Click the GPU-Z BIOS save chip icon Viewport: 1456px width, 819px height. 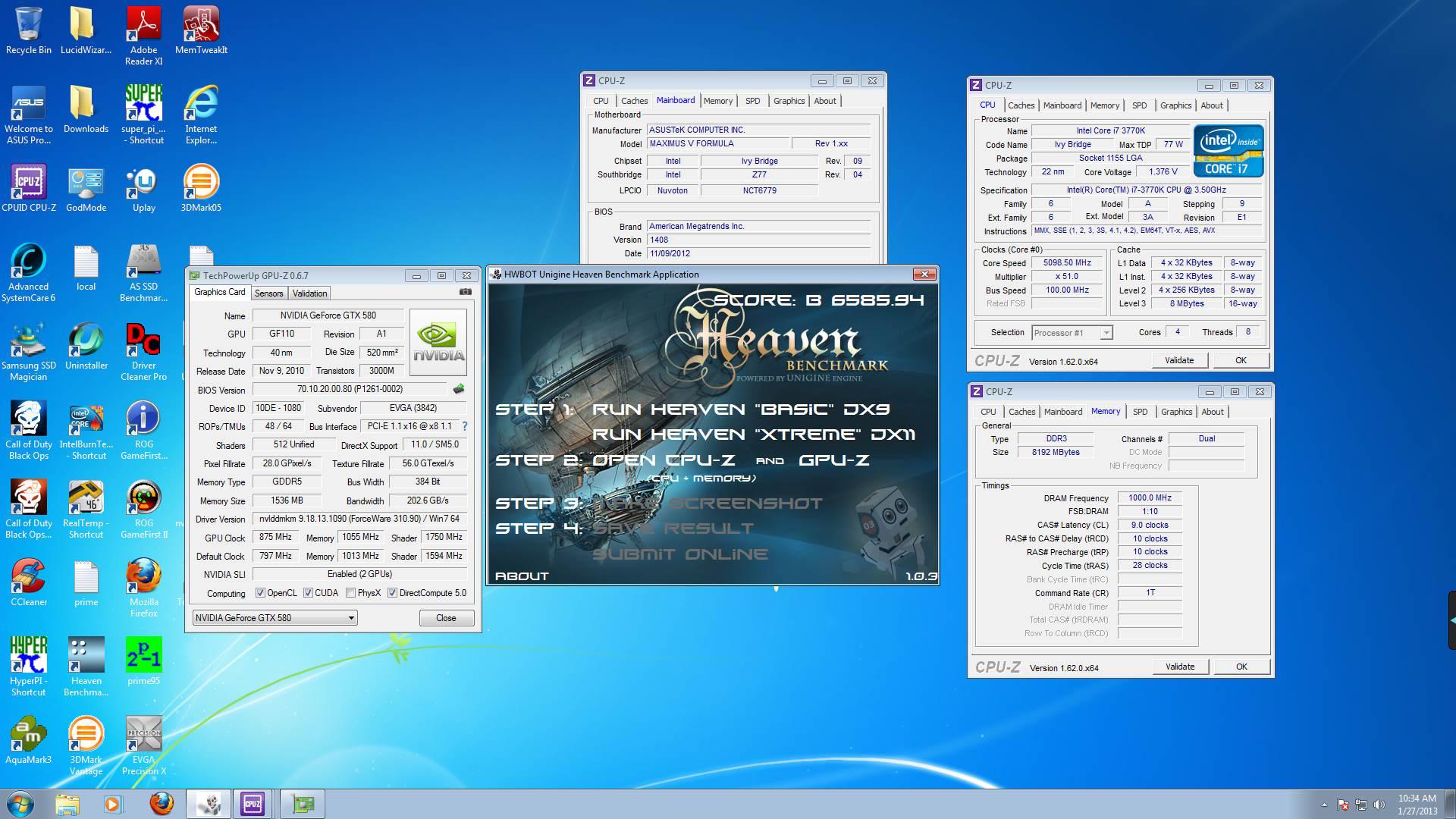458,389
